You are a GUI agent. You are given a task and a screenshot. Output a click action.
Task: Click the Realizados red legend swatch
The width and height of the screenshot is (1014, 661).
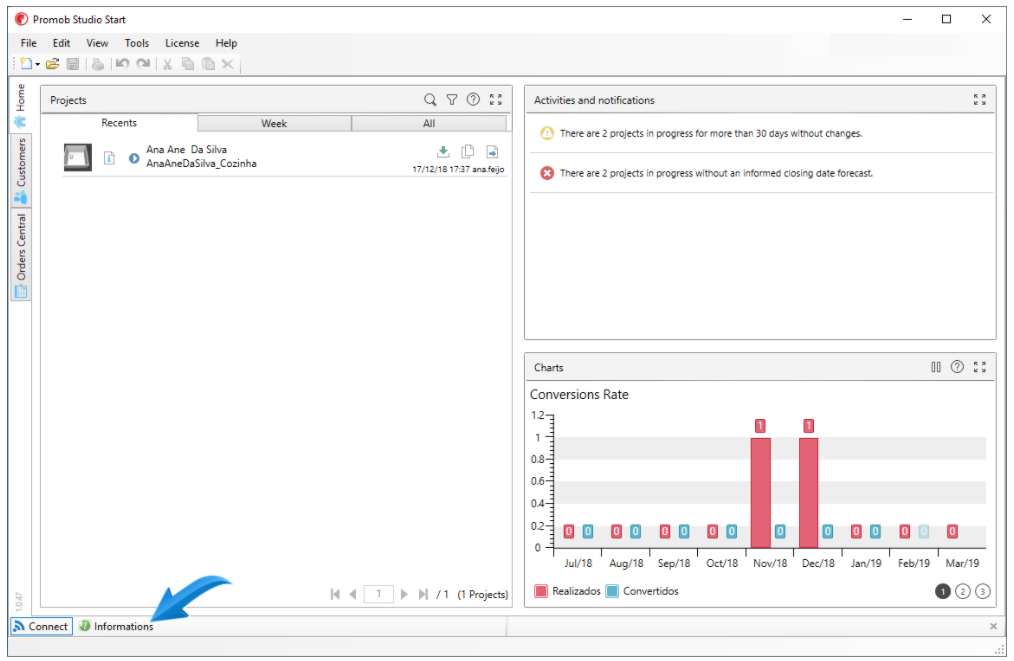point(541,591)
